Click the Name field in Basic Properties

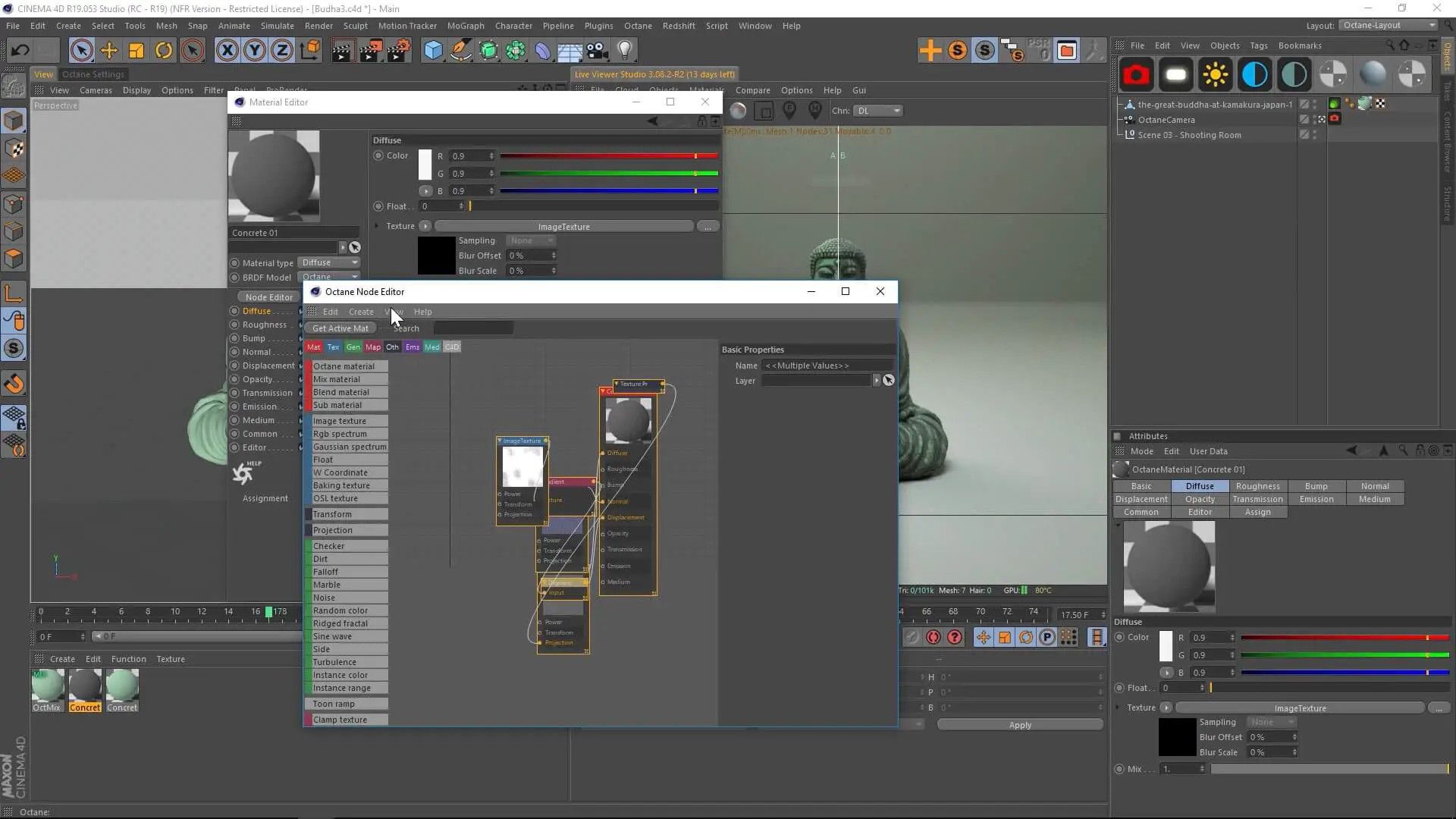827,366
